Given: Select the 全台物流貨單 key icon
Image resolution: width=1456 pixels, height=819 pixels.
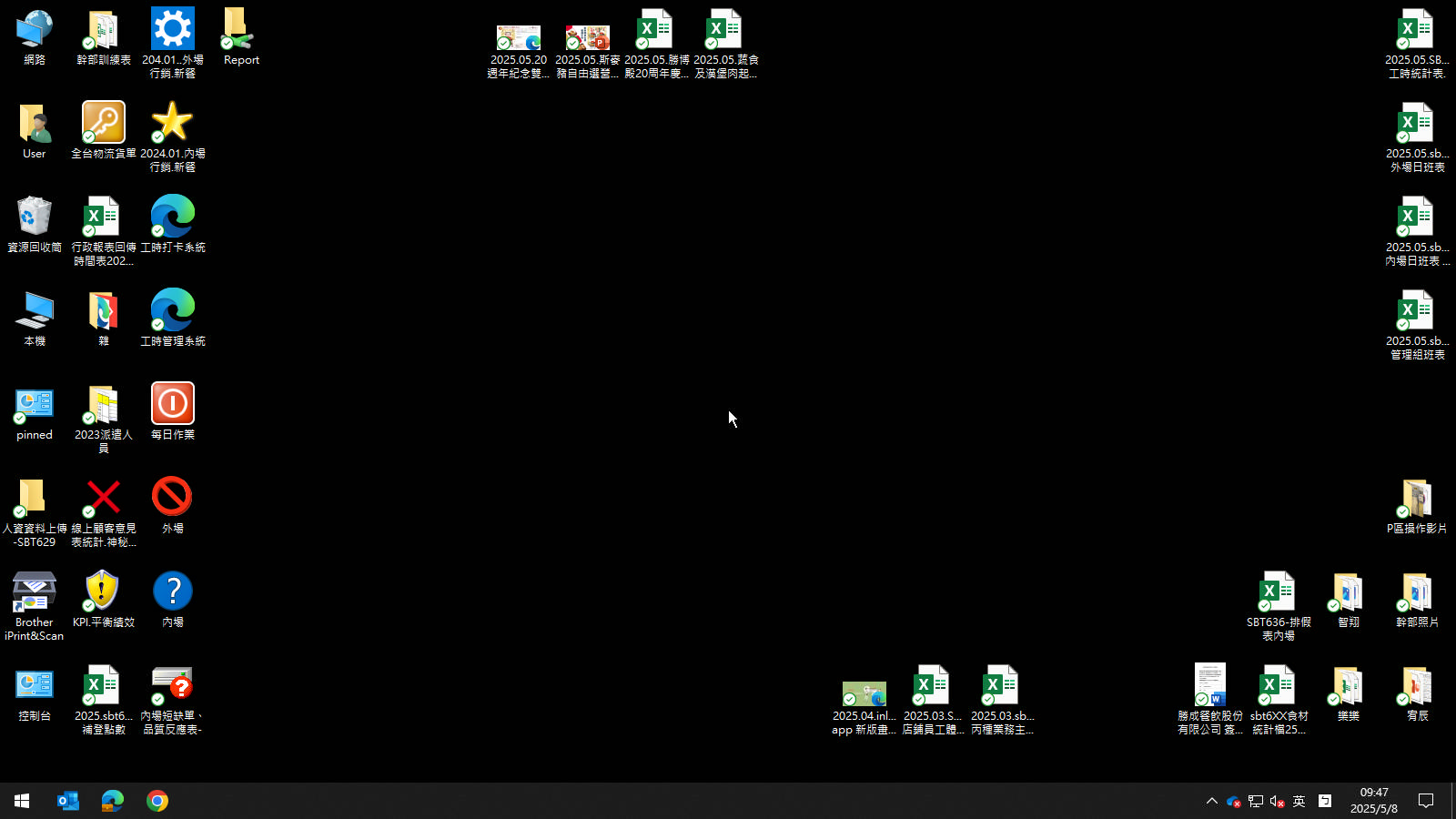Looking at the screenshot, I should (x=103, y=124).
